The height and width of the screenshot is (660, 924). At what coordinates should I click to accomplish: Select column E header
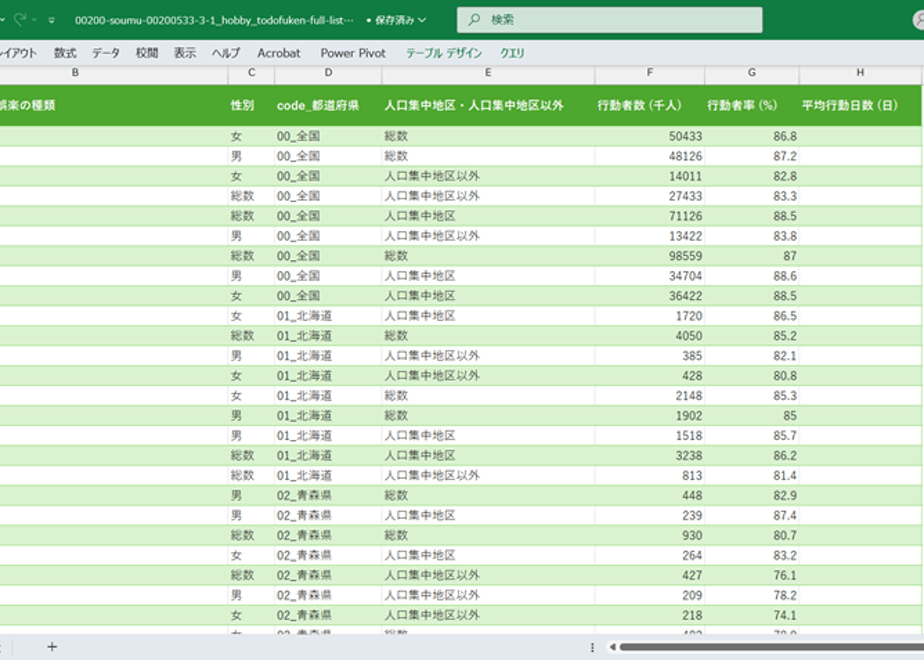488,72
